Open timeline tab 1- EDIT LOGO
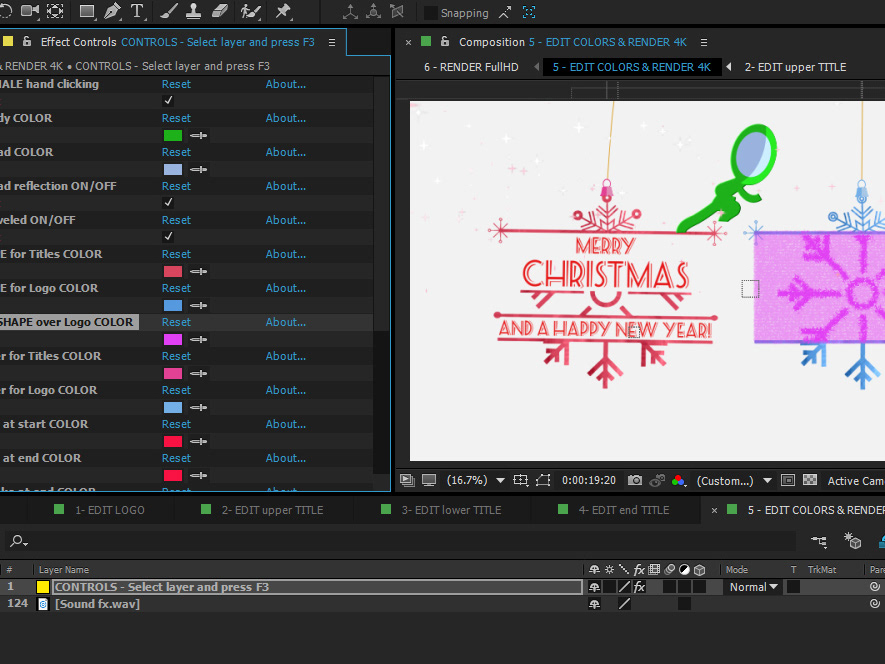 (109, 510)
